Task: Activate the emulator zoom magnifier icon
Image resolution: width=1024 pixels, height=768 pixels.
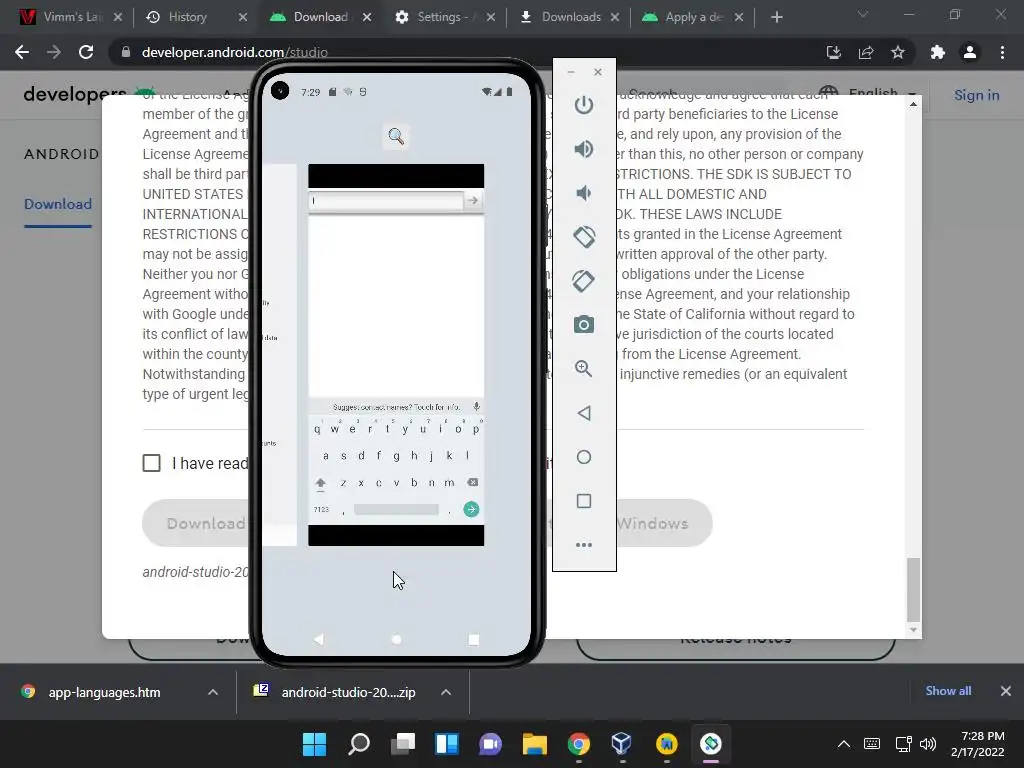Action: click(584, 369)
